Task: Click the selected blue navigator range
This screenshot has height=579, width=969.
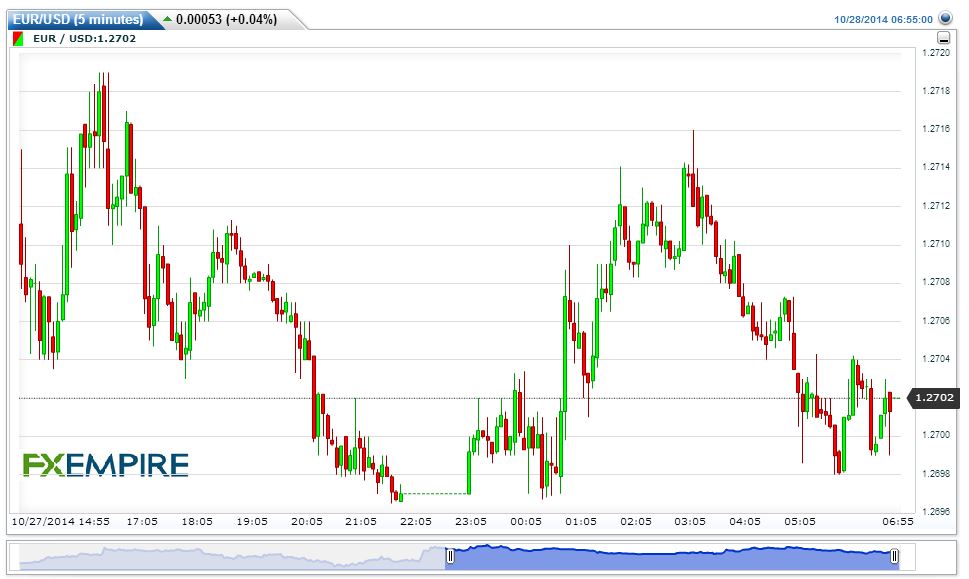Action: click(672, 557)
